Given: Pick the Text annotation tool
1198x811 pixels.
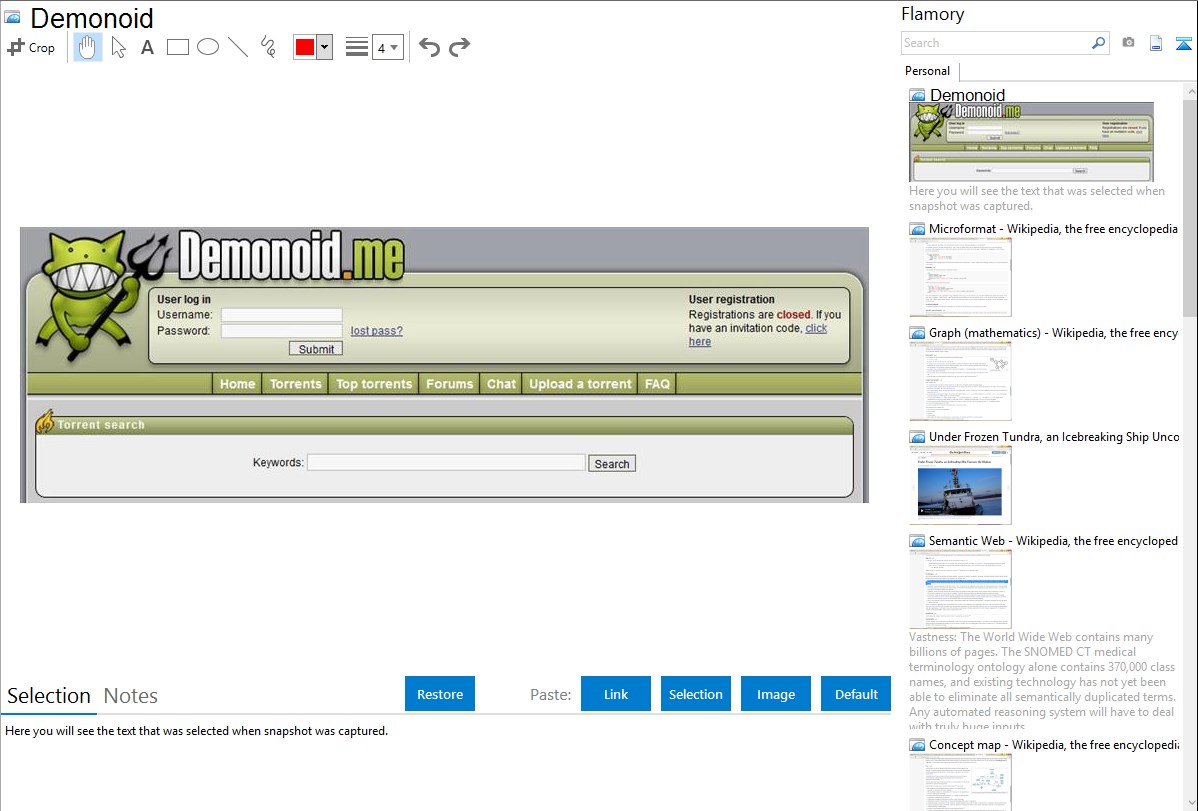Looking at the screenshot, I should point(147,47).
